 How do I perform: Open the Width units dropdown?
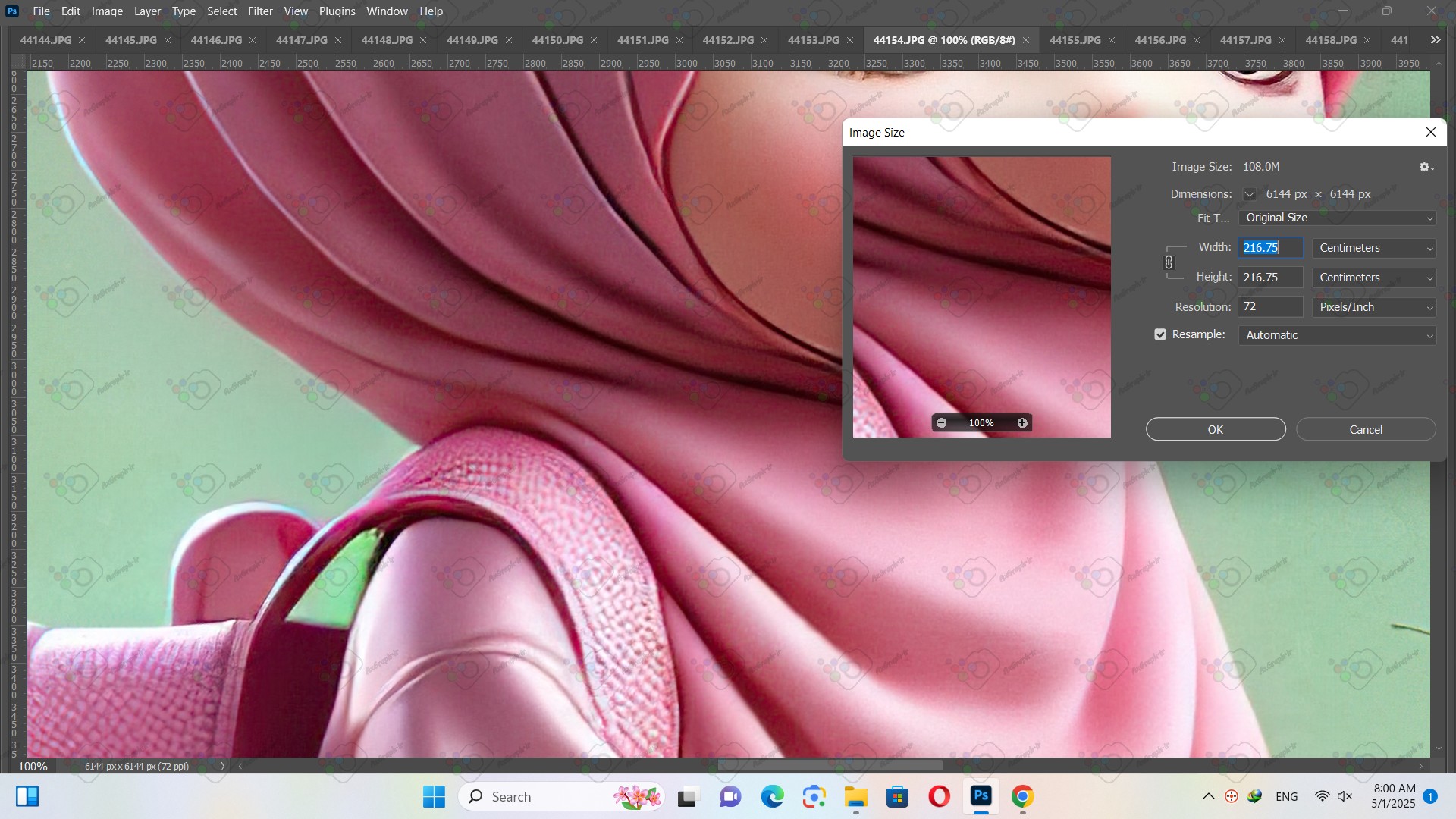click(1374, 248)
